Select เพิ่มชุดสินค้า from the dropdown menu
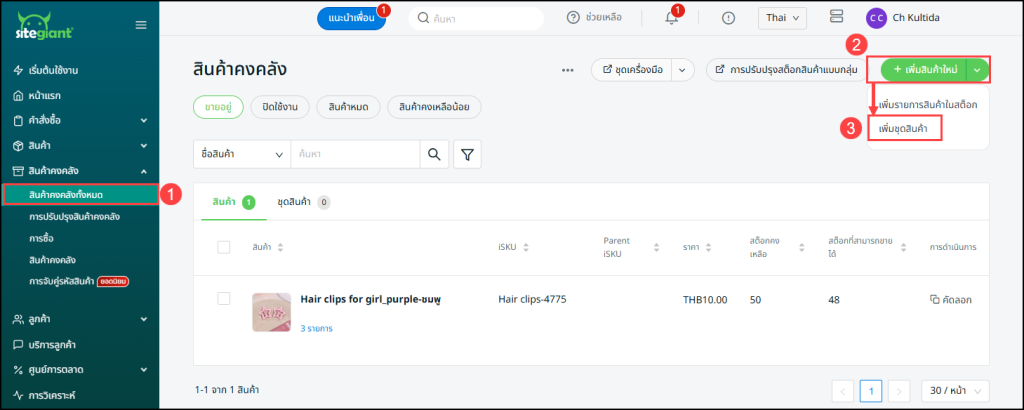 [x=904, y=129]
